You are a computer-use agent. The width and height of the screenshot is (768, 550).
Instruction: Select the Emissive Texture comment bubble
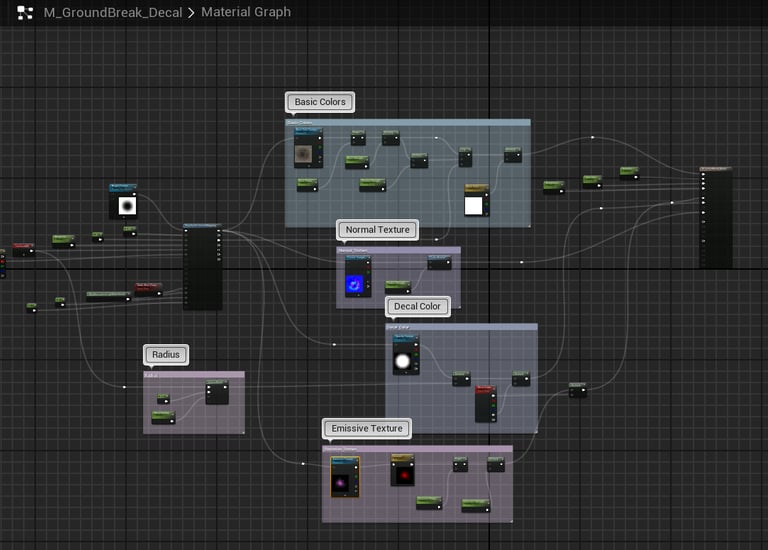pyautogui.click(x=367, y=428)
